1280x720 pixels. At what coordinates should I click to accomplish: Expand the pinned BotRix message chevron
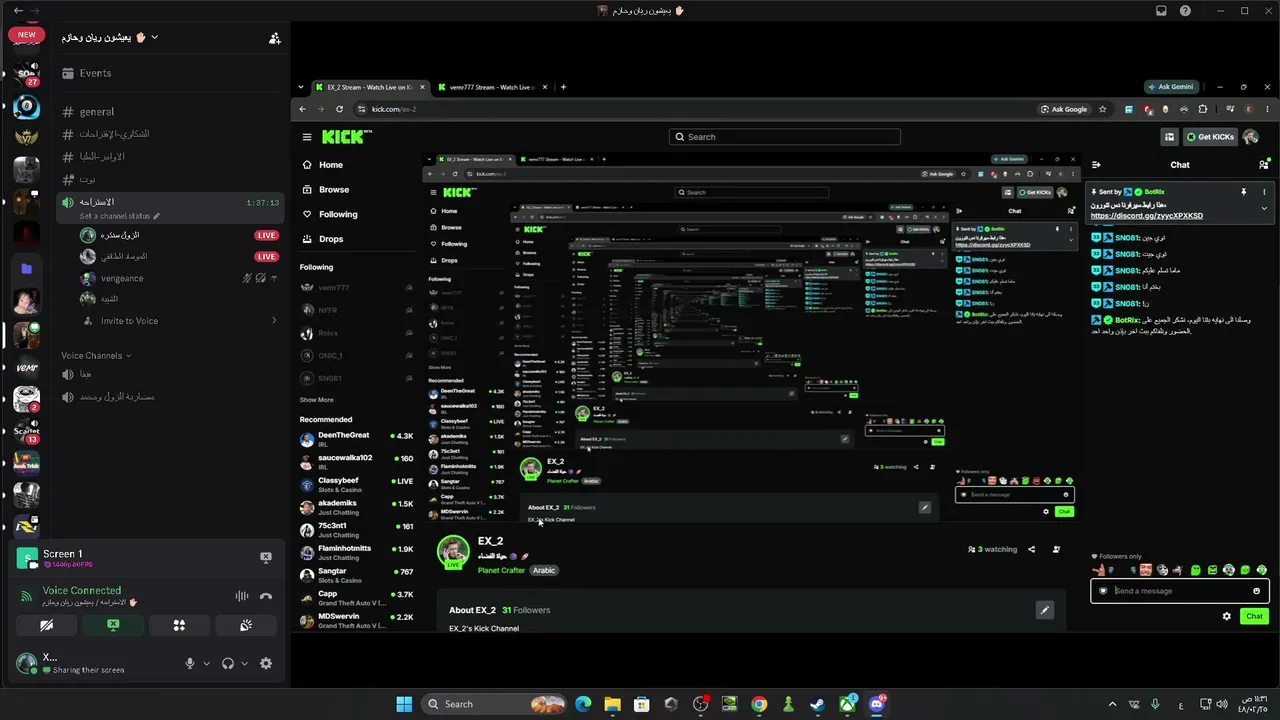pyautogui.click(x=1264, y=209)
